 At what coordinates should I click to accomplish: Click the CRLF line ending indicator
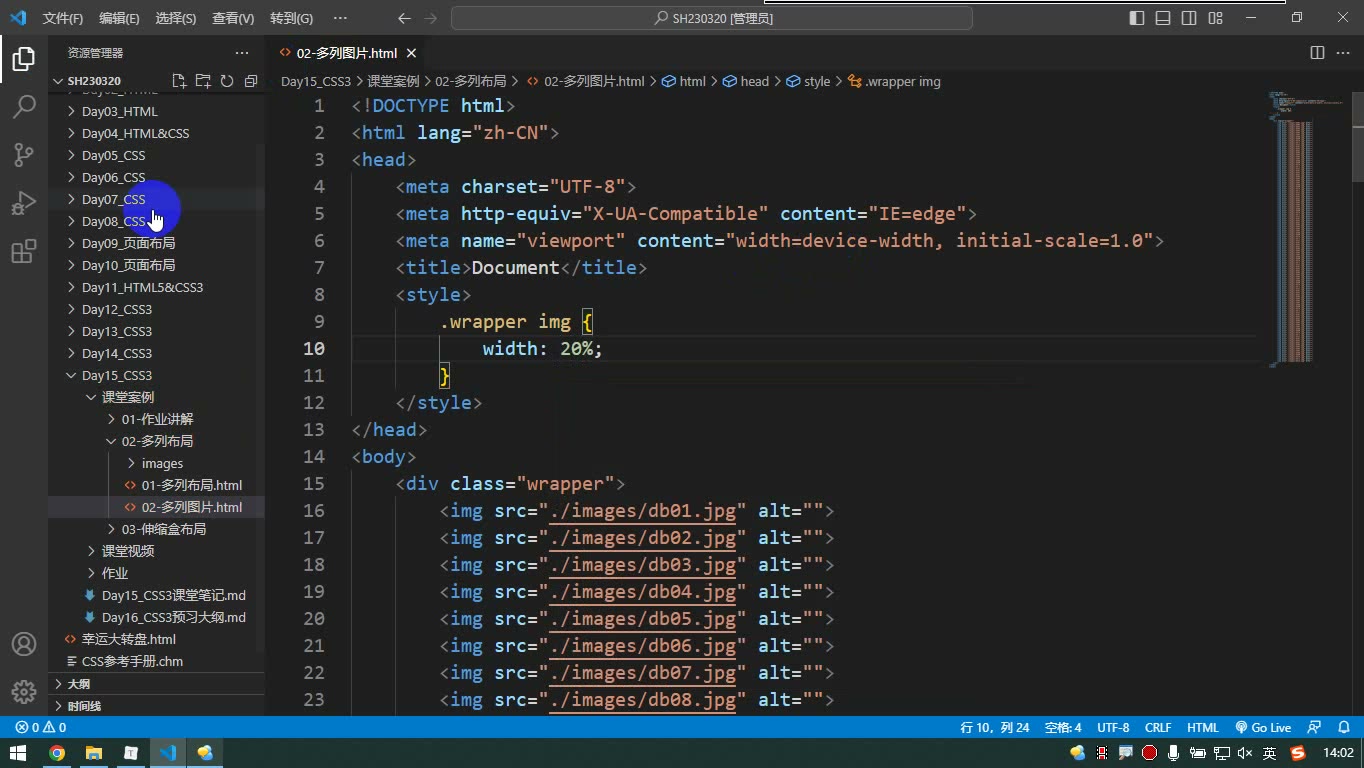1158,727
